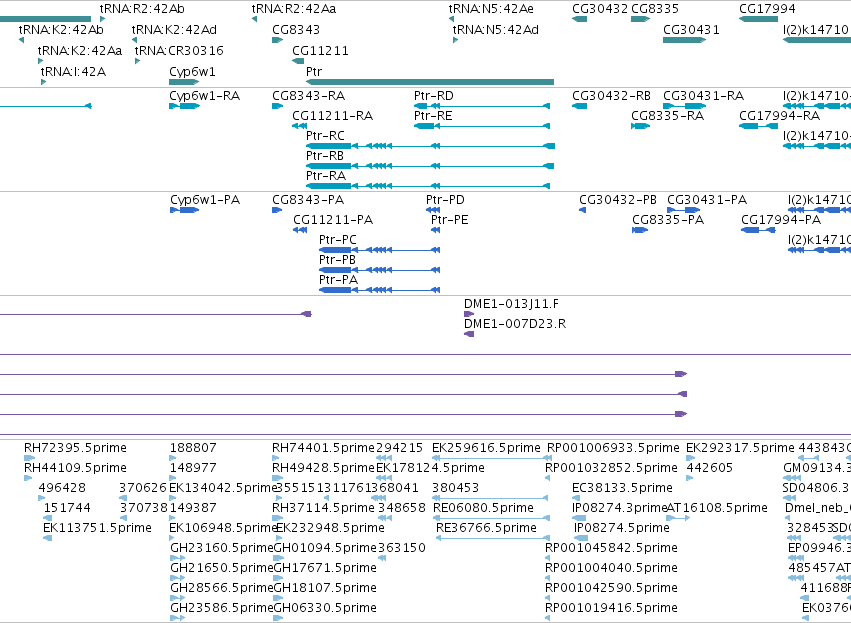The width and height of the screenshot is (851, 623).
Task: Click the 442605 EST label
Action: [x=710, y=468]
